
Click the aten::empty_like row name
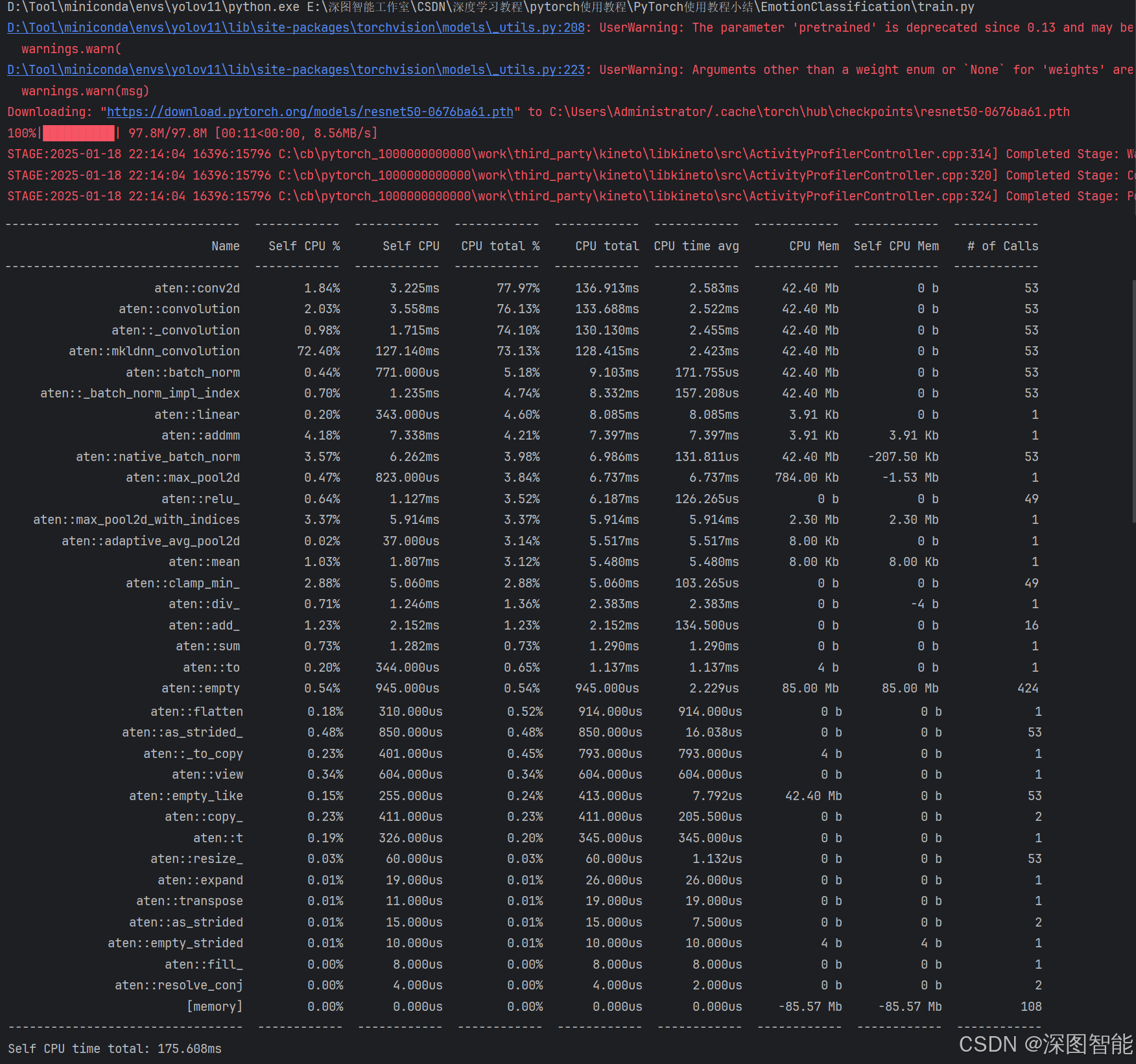coord(186,796)
